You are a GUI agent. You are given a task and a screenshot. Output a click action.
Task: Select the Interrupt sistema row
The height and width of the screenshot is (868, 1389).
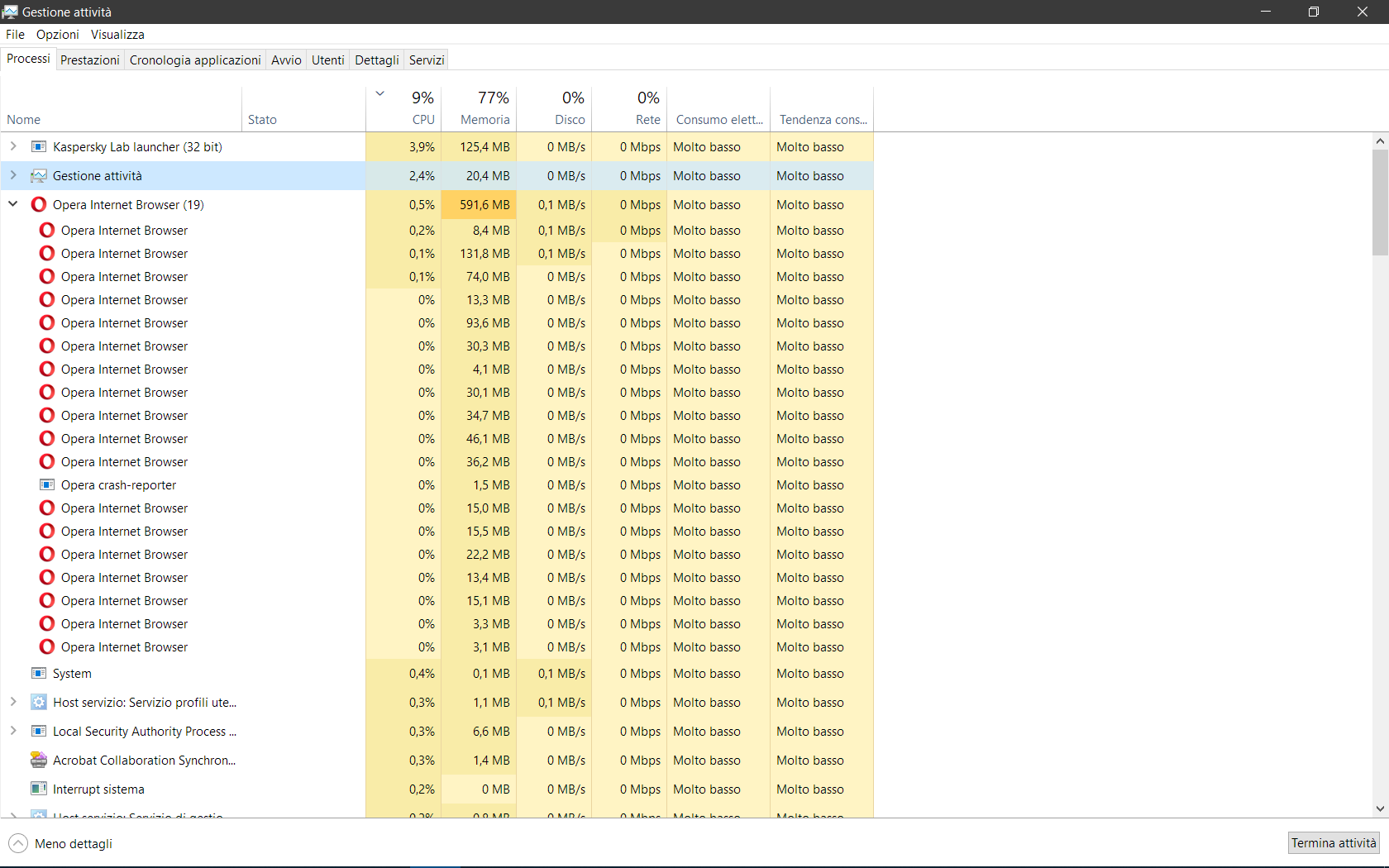coord(437,789)
